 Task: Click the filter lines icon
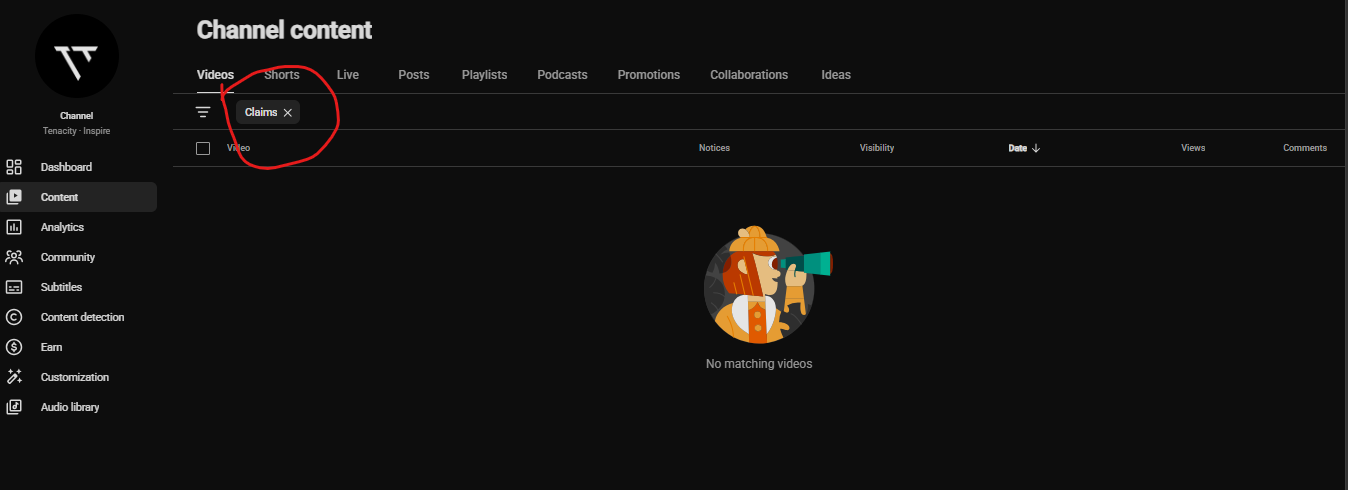click(203, 112)
